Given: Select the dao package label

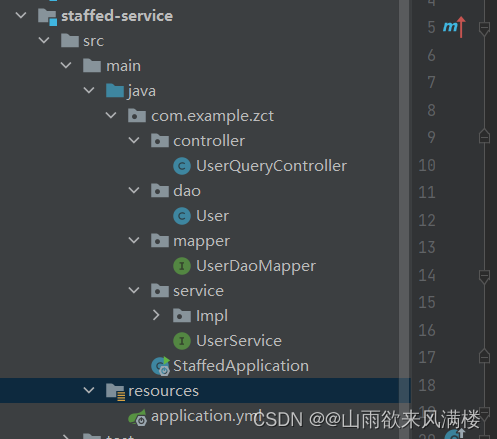Looking at the screenshot, I should click(187, 191).
